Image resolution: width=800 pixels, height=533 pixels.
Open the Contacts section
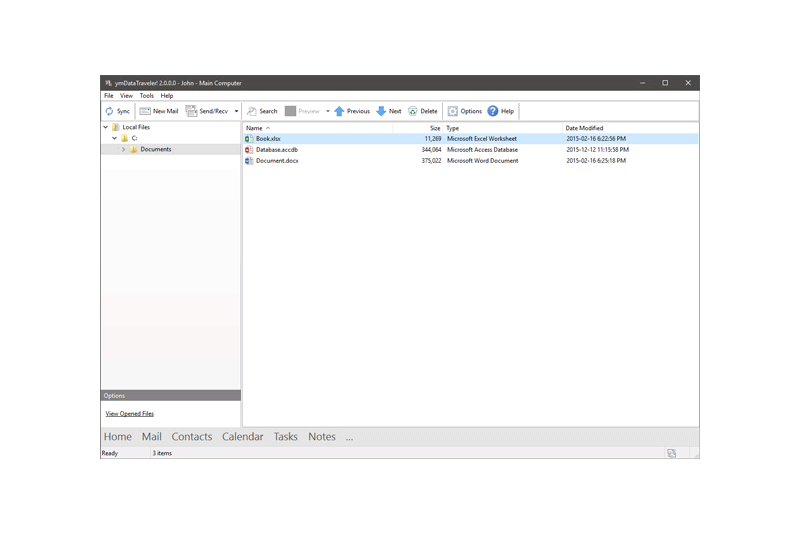point(191,437)
